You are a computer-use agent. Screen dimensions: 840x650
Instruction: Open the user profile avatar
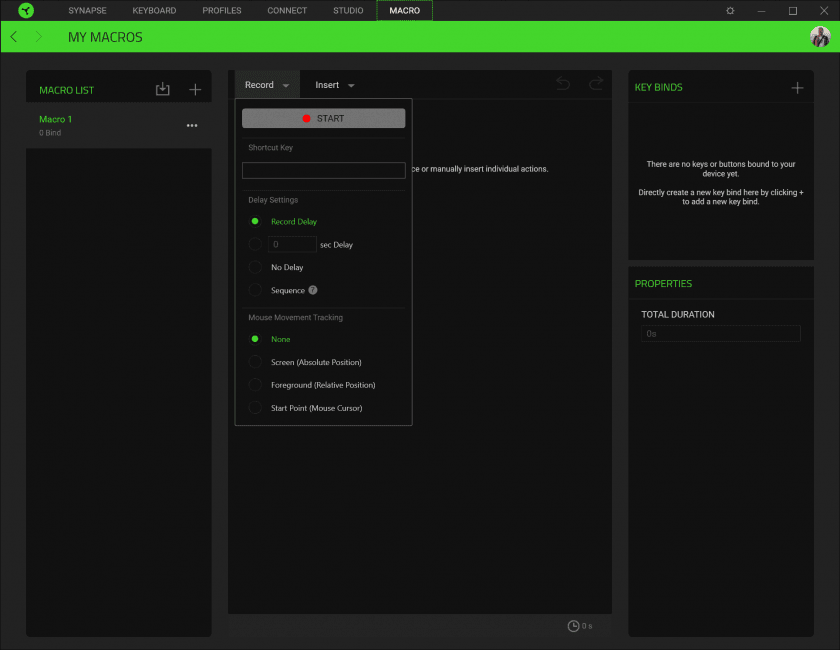pos(820,36)
